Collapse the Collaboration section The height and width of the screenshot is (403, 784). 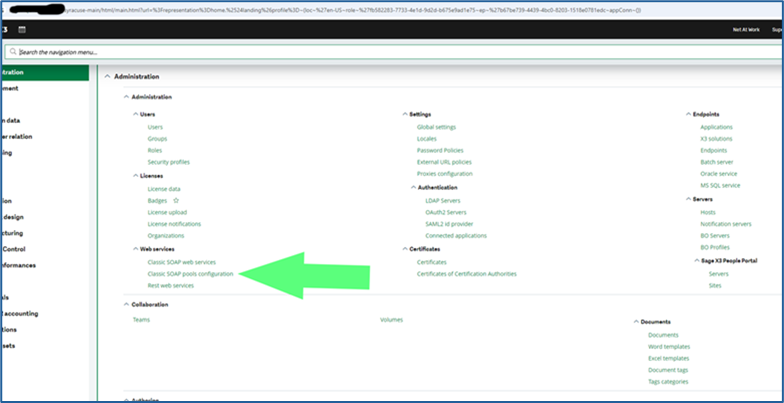click(125, 304)
